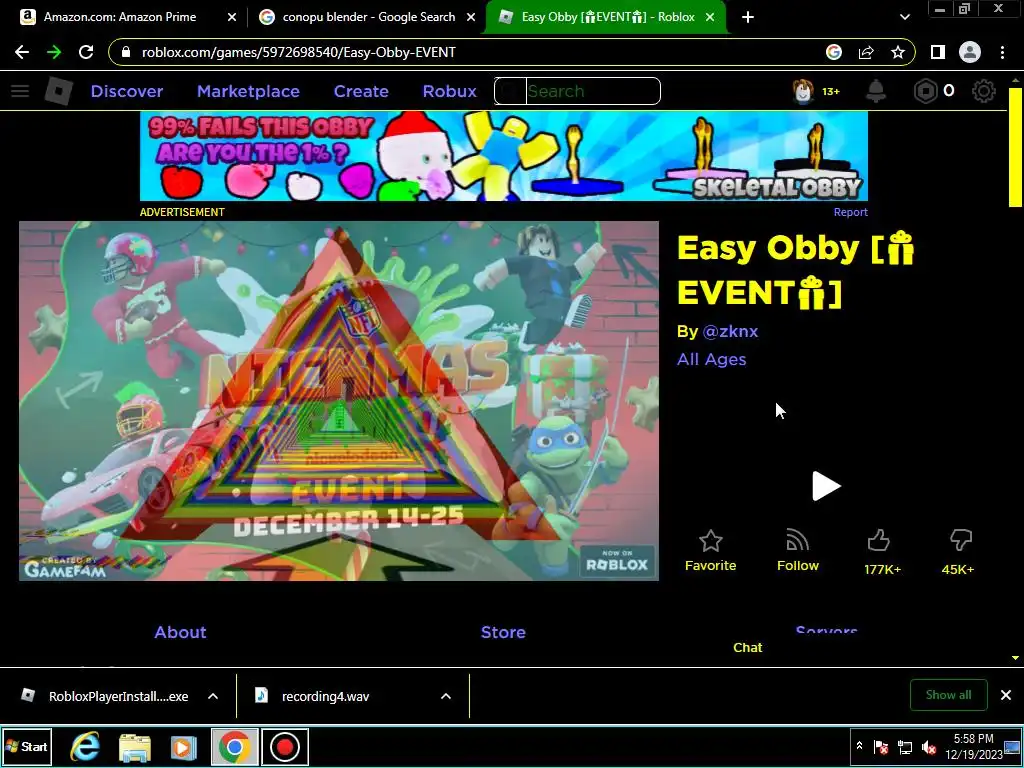Viewport: 1024px width, 768px height.
Task: Open Windows Media Player from taskbar
Action: coord(184,746)
